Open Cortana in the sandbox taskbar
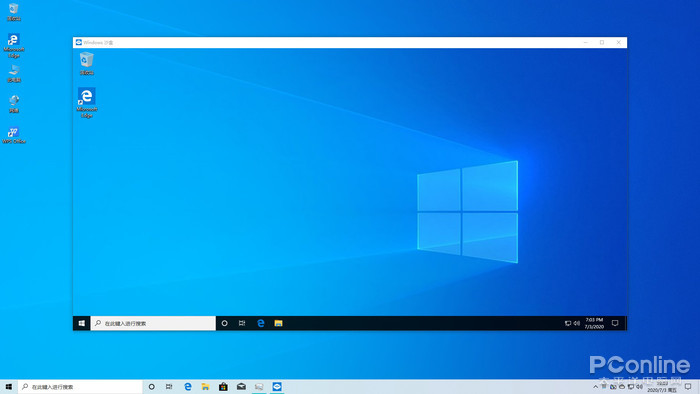The width and height of the screenshot is (700, 394). tap(225, 323)
